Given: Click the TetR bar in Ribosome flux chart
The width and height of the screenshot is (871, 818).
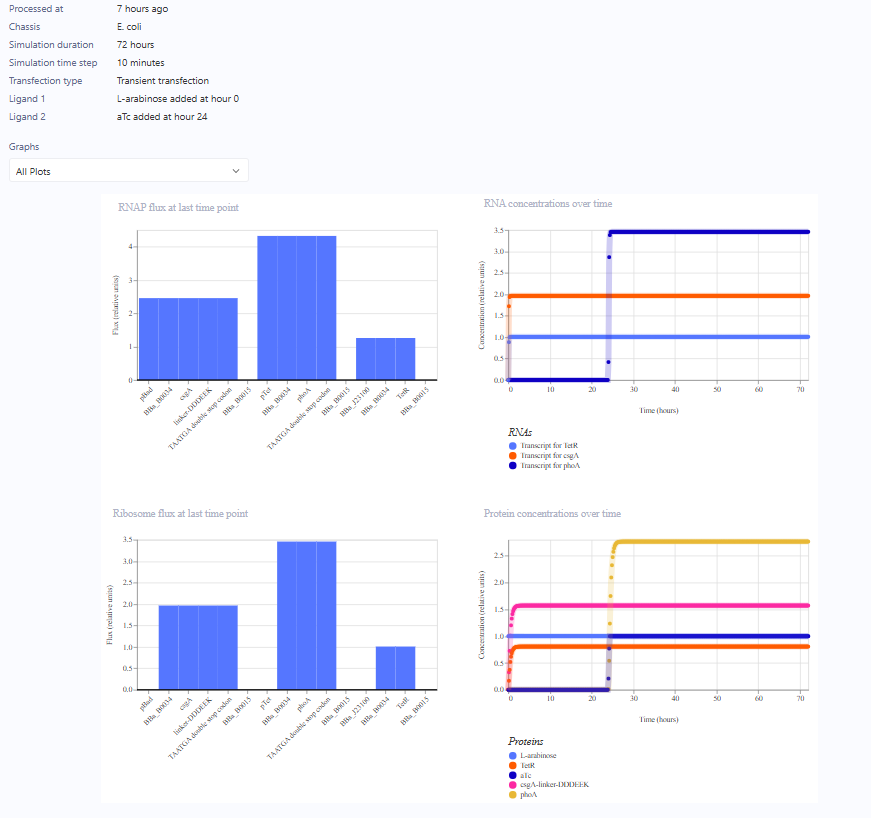Looking at the screenshot, I should 406,668.
